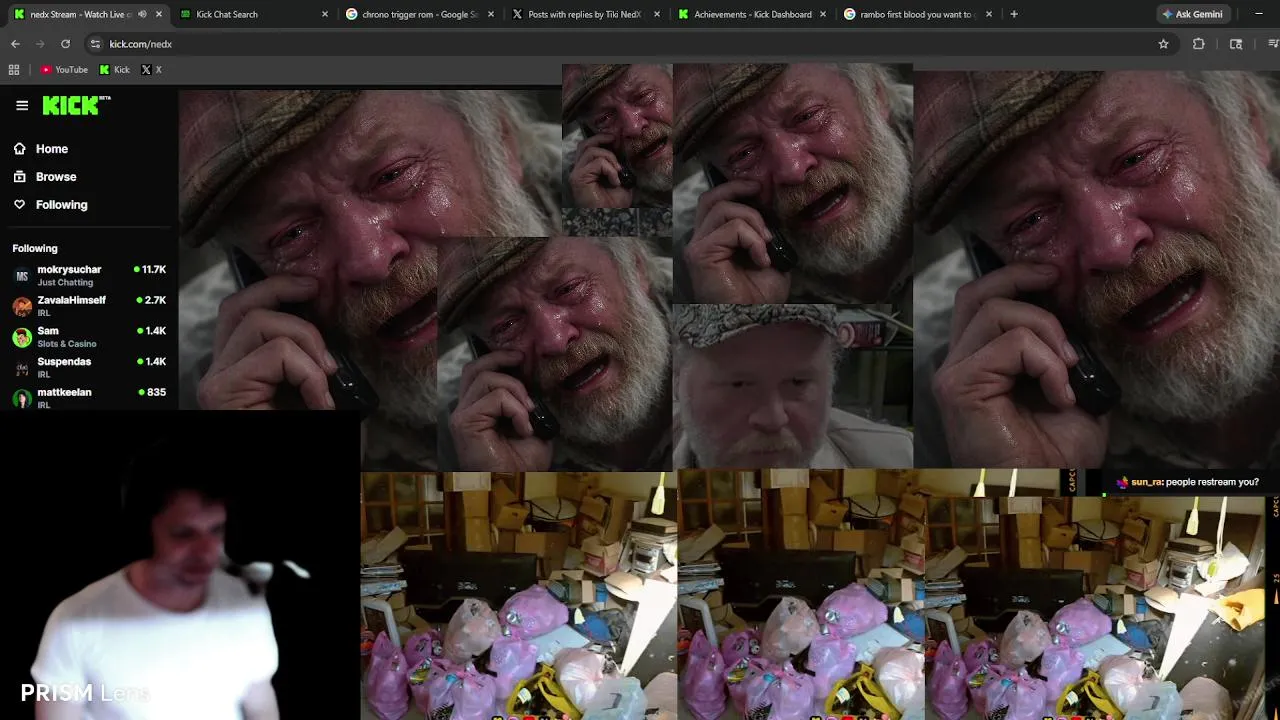Open ZavalaHimself's channel avatar
The image size is (1280, 720).
[22, 307]
